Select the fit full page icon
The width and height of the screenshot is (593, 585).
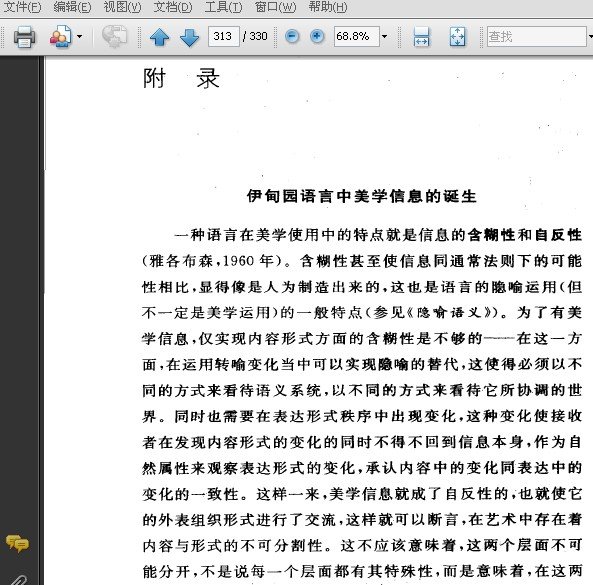pyautogui.click(x=458, y=37)
